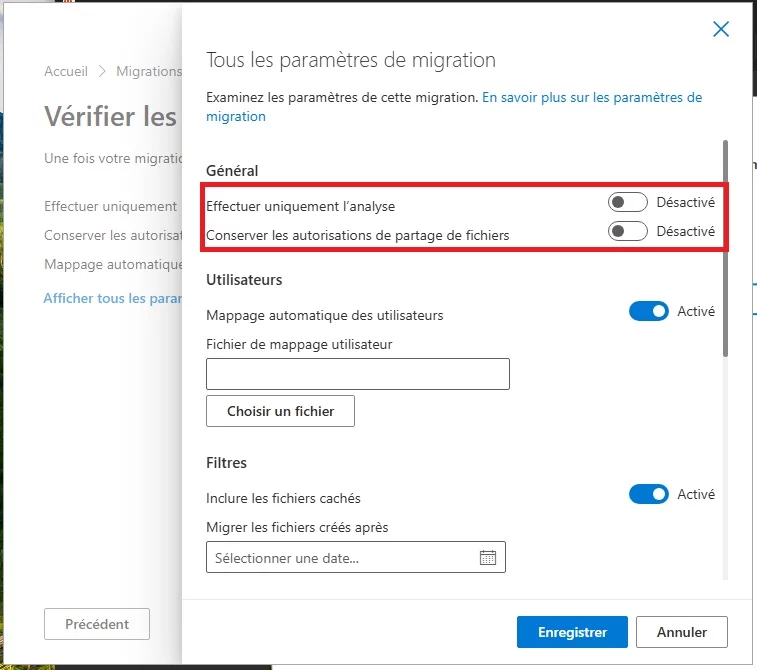This screenshot has height=670, width=757.
Task: Go back with the Précédent button
Action: point(97,624)
